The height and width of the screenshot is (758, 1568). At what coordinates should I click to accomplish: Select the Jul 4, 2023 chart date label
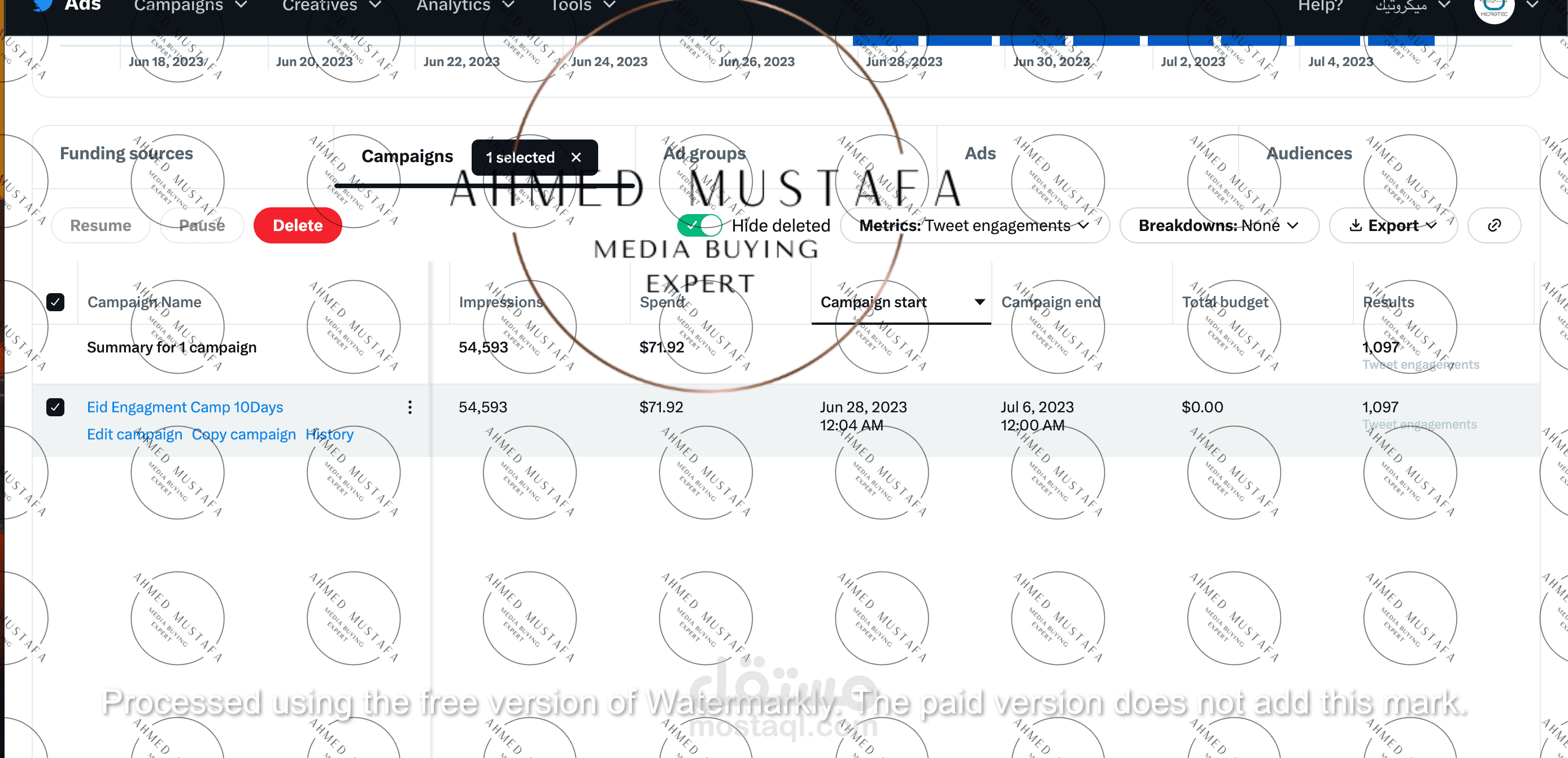[x=1340, y=62]
